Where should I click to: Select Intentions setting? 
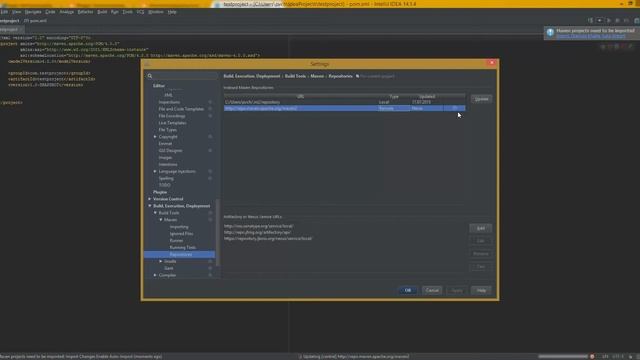[x=168, y=164]
